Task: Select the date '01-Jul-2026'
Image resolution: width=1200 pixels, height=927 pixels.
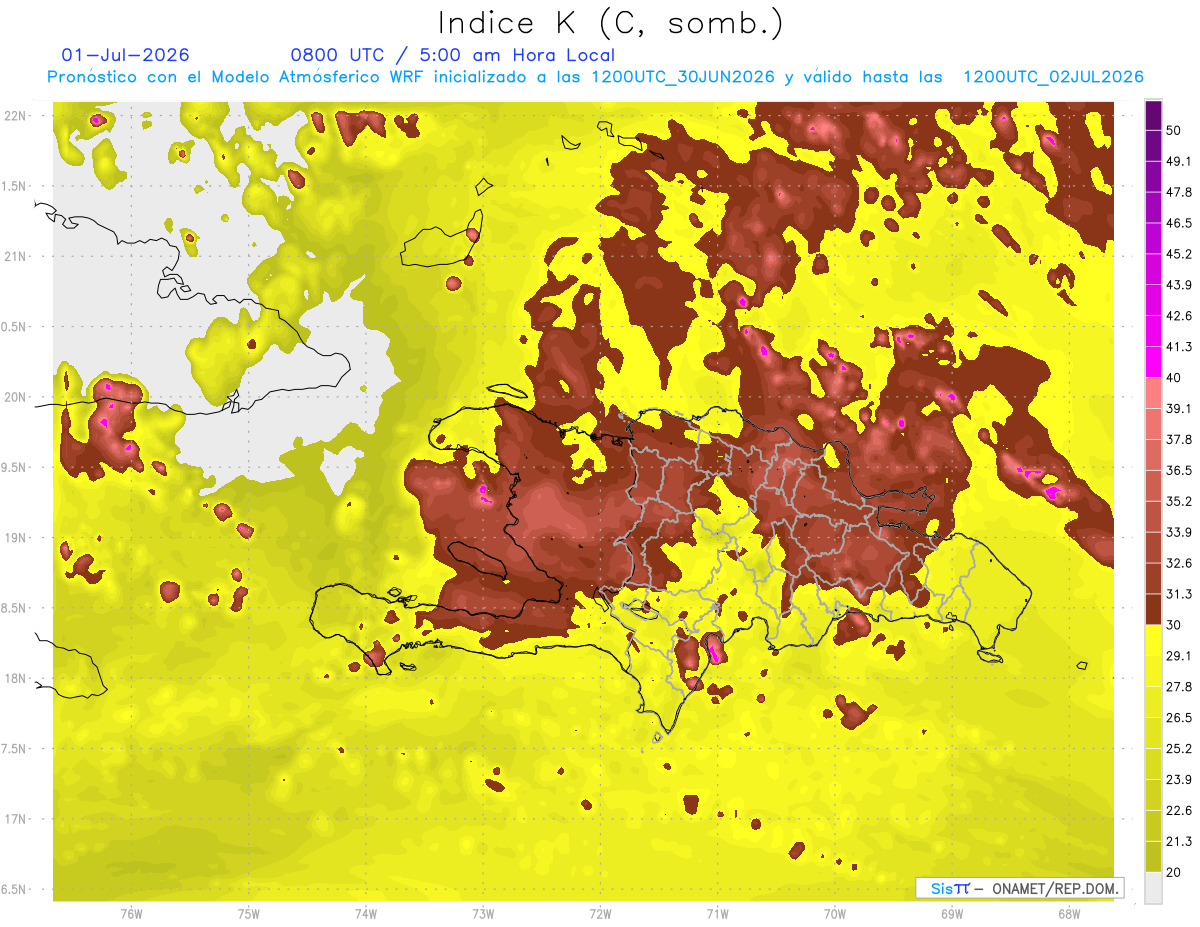Action: point(125,55)
